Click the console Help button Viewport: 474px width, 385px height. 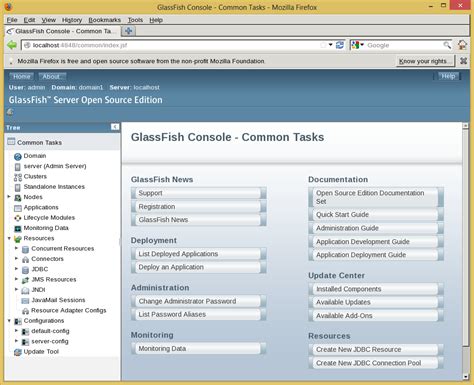448,76
